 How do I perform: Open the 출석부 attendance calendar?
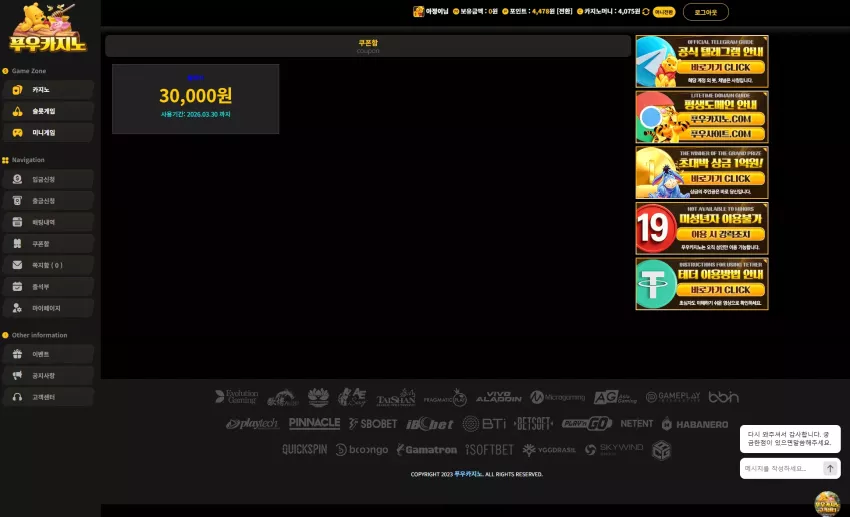coord(48,287)
